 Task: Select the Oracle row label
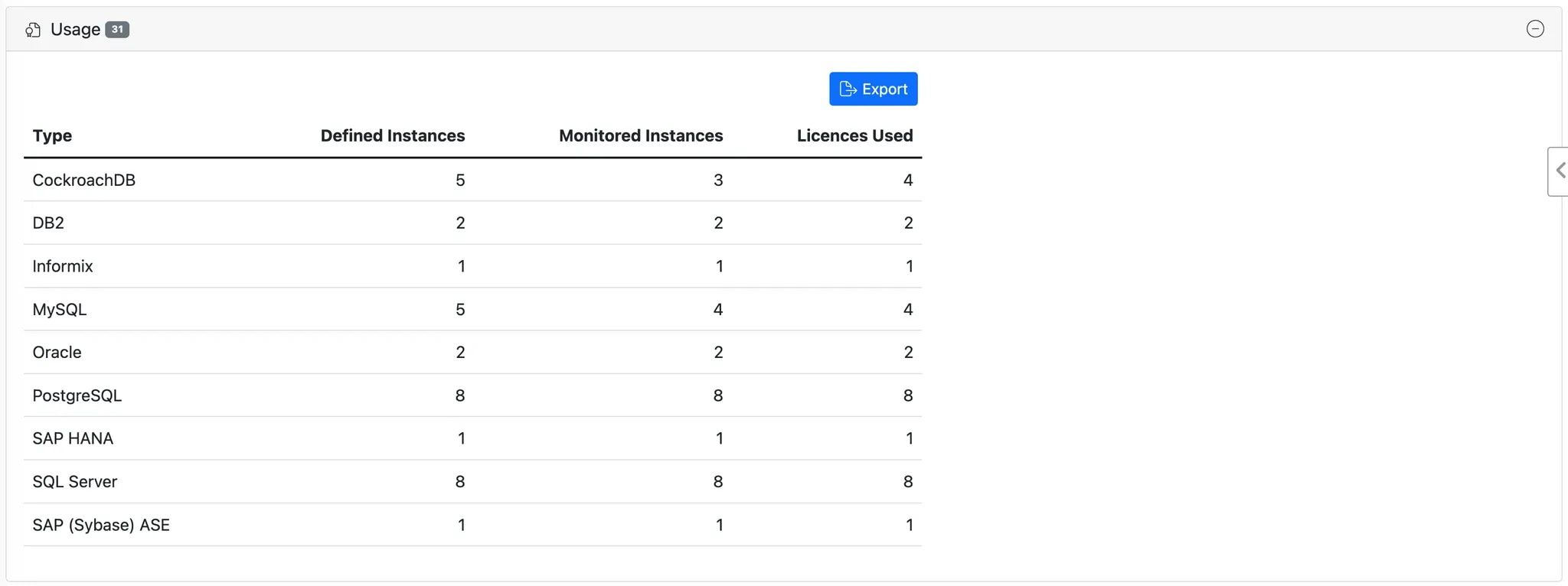pyautogui.click(x=57, y=352)
